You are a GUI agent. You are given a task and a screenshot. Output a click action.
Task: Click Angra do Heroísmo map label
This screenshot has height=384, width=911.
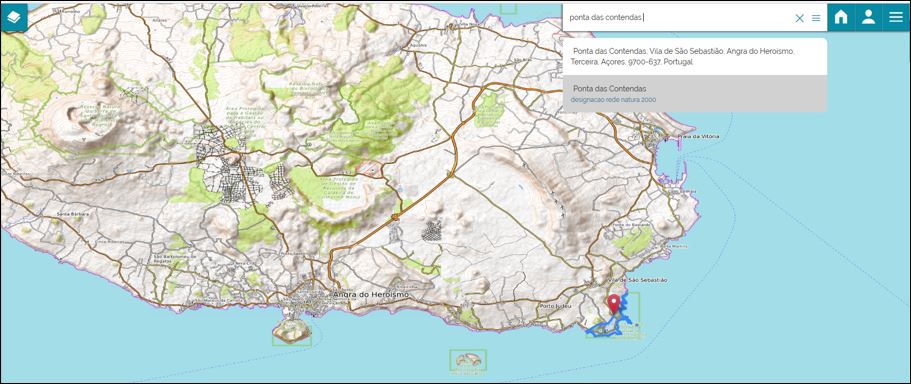pos(371,295)
